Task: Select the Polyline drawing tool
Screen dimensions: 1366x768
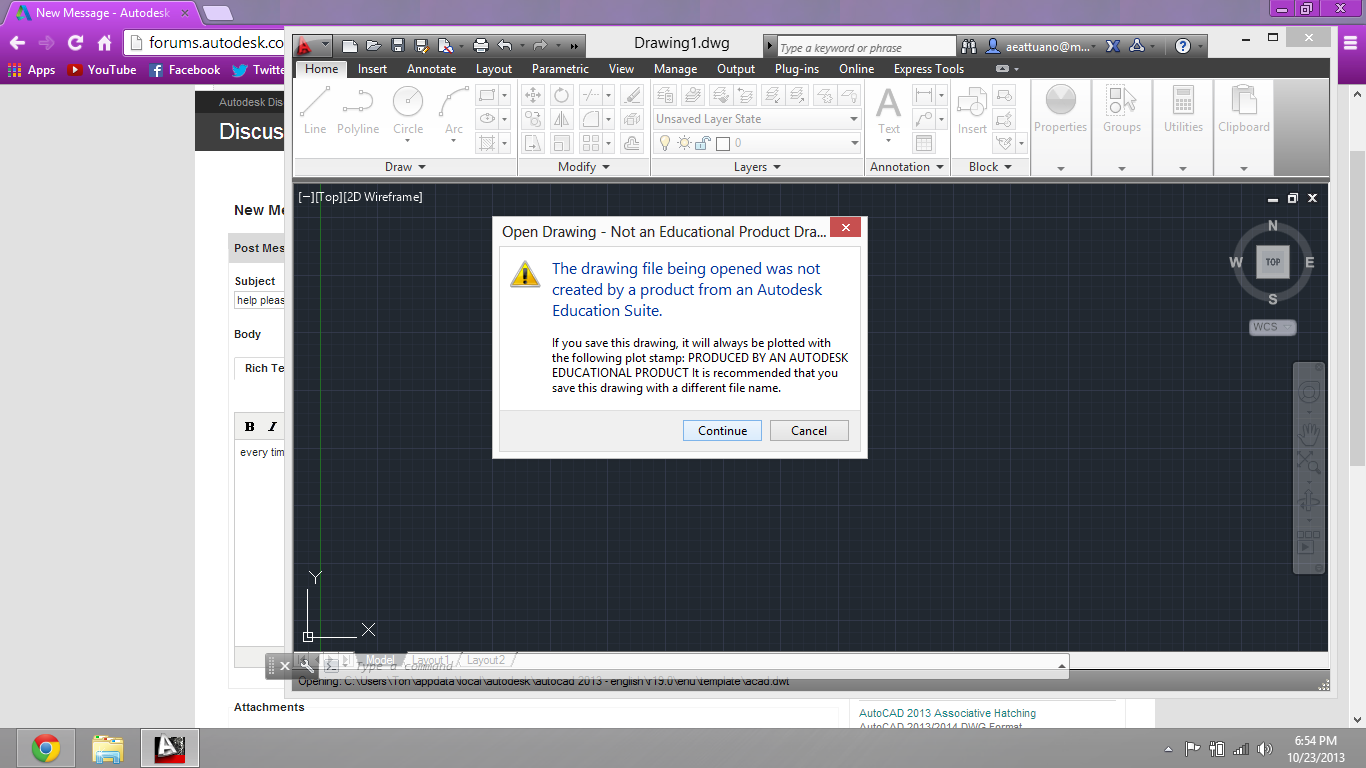Action: [357, 110]
